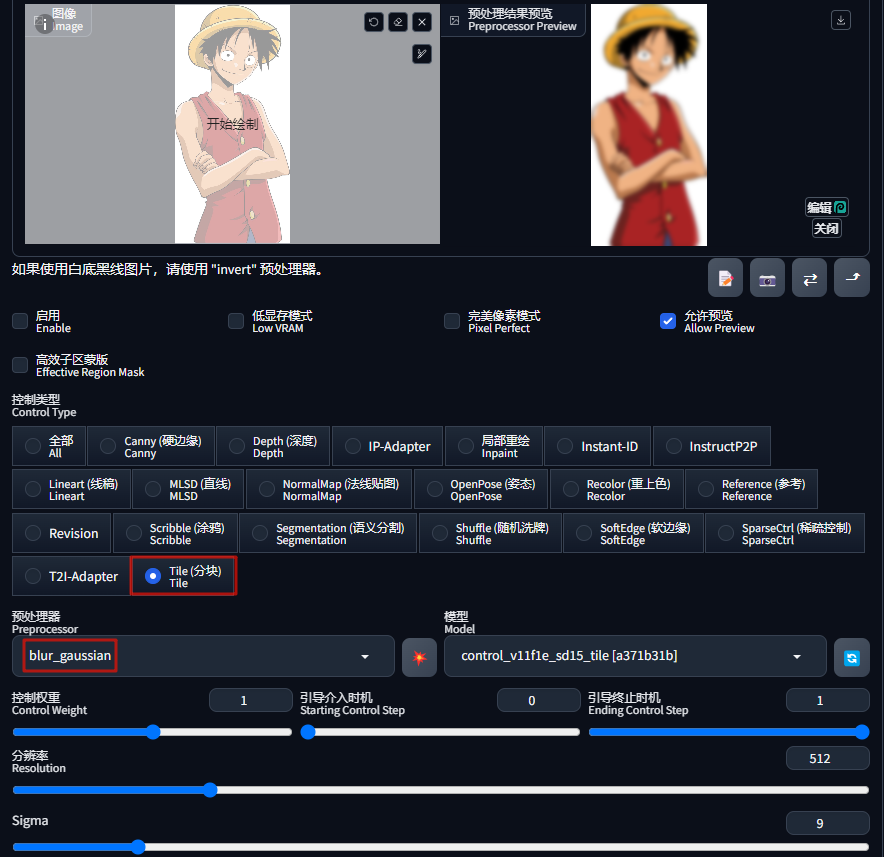884x857 pixels.
Task: Select the Revision control type
Action: tap(61, 533)
